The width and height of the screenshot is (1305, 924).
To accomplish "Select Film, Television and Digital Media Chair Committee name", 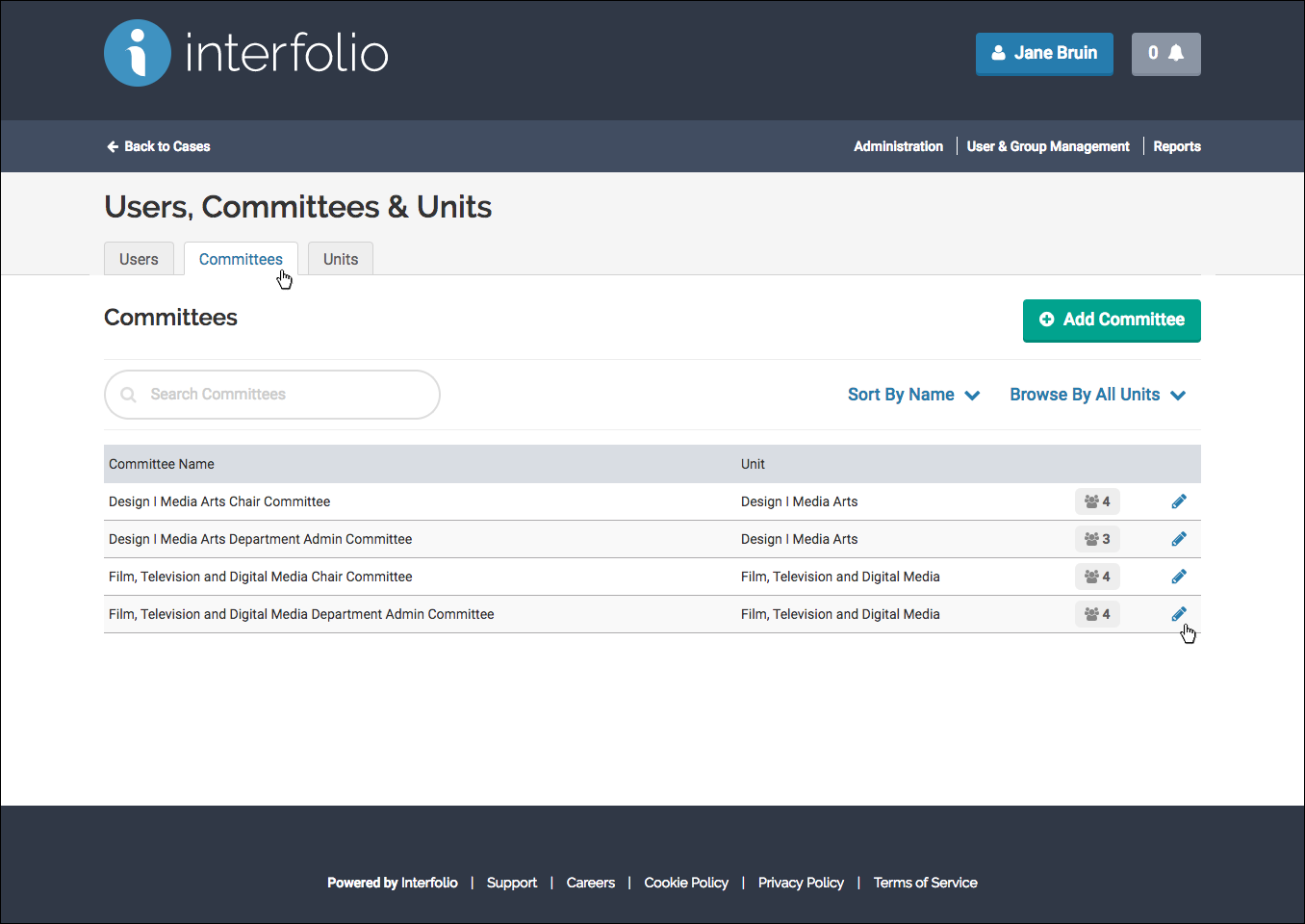I will coord(260,577).
